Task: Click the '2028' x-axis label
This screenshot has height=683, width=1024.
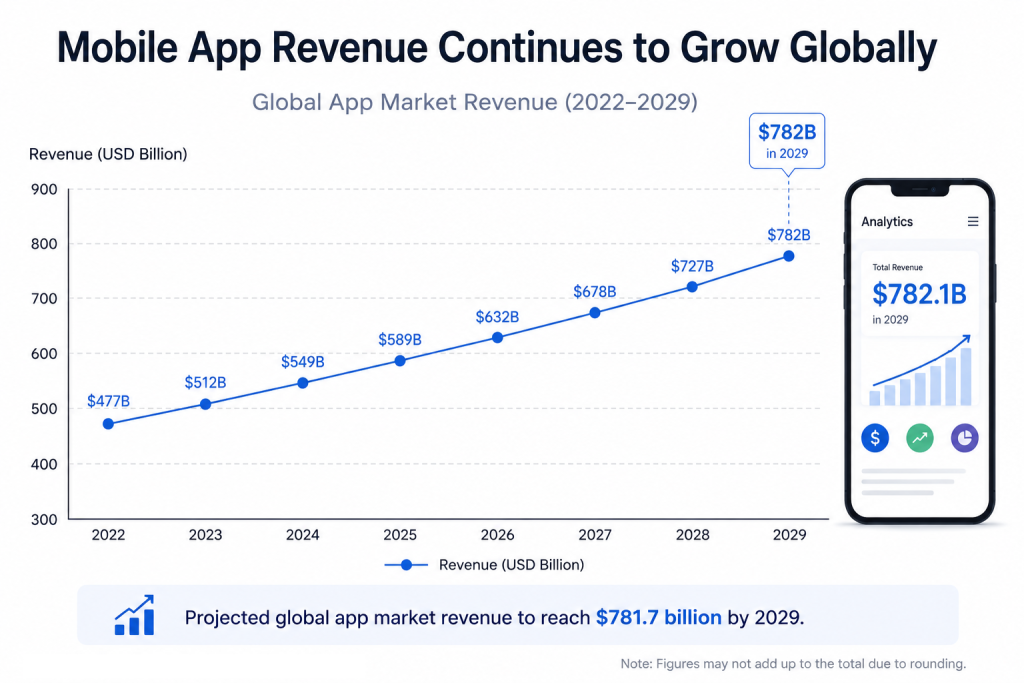Action: point(692,535)
